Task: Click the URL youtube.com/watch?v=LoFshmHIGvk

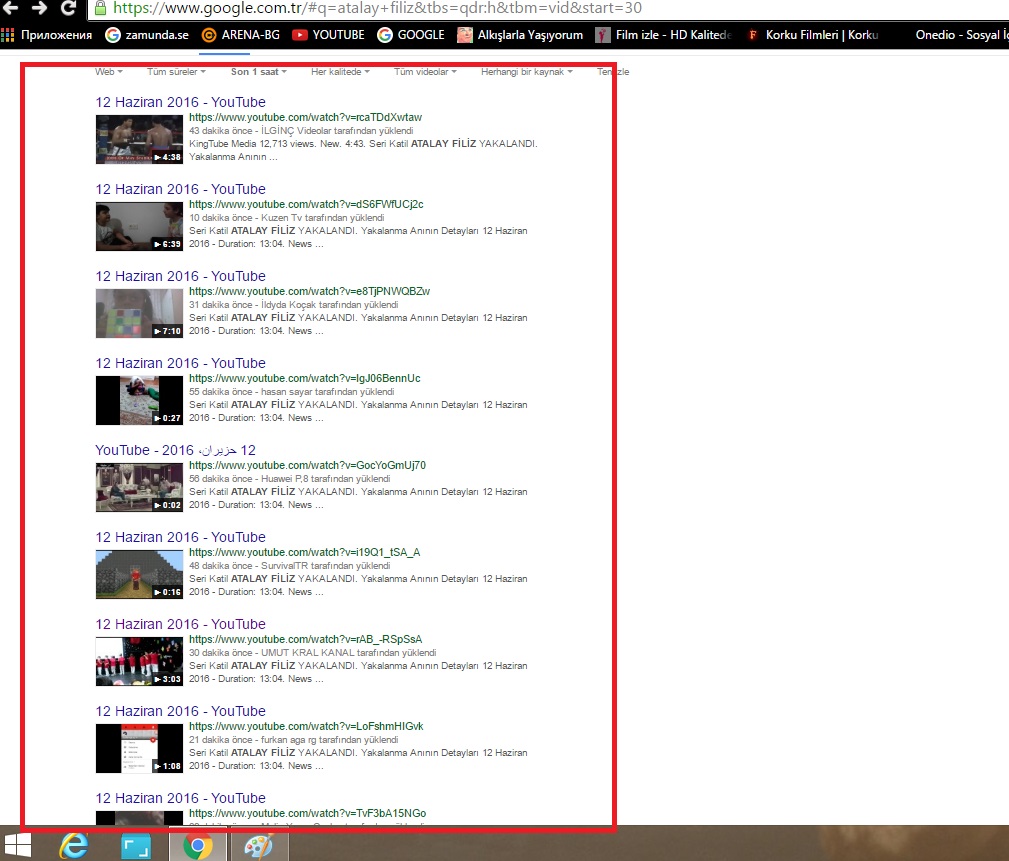Action: pyautogui.click(x=306, y=726)
